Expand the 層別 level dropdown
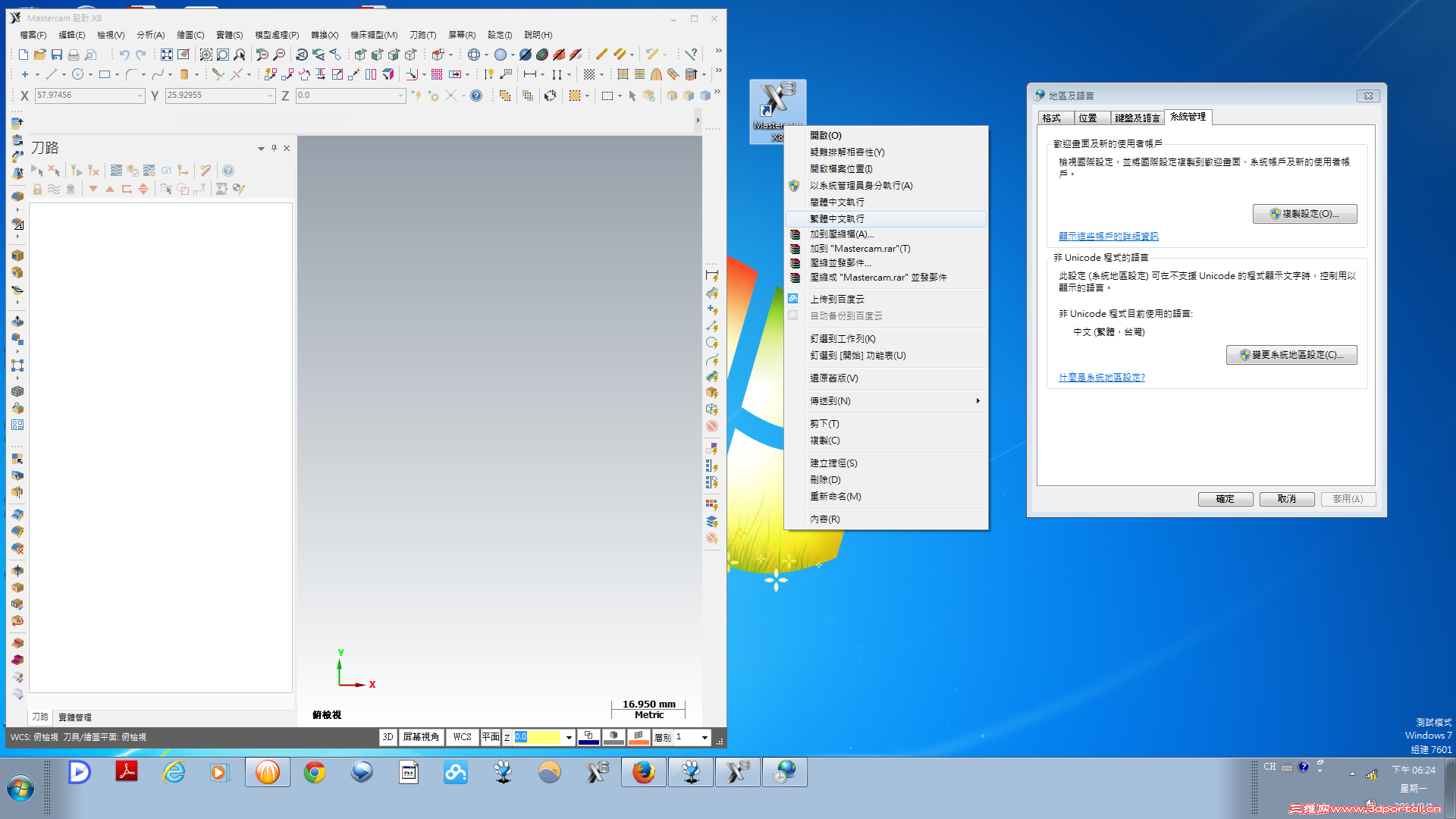 pyautogui.click(x=704, y=737)
